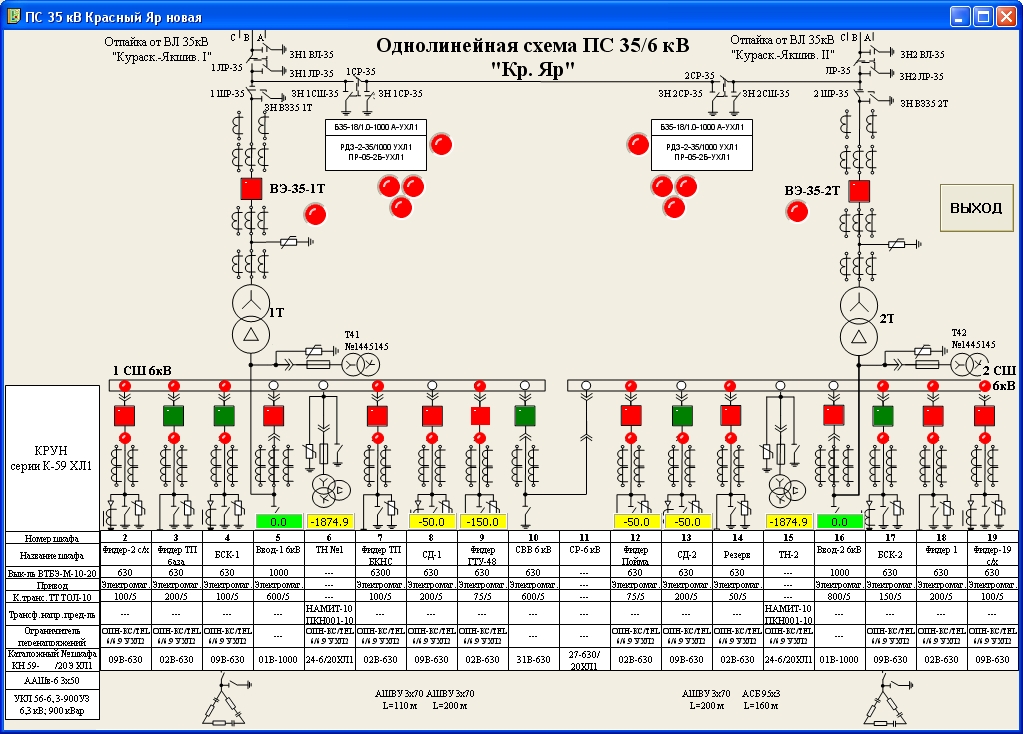Viewport: 1023px width, 734px height.
Task: Click the yellow -50.0 value under cabinet 13
Action: (x=687, y=522)
